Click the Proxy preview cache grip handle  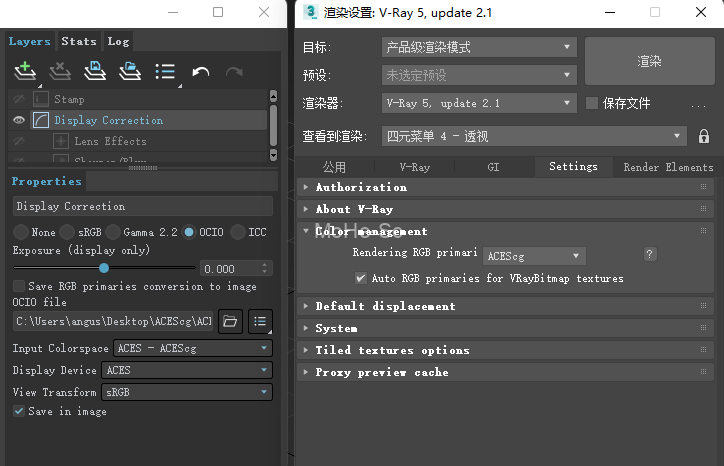(x=703, y=372)
